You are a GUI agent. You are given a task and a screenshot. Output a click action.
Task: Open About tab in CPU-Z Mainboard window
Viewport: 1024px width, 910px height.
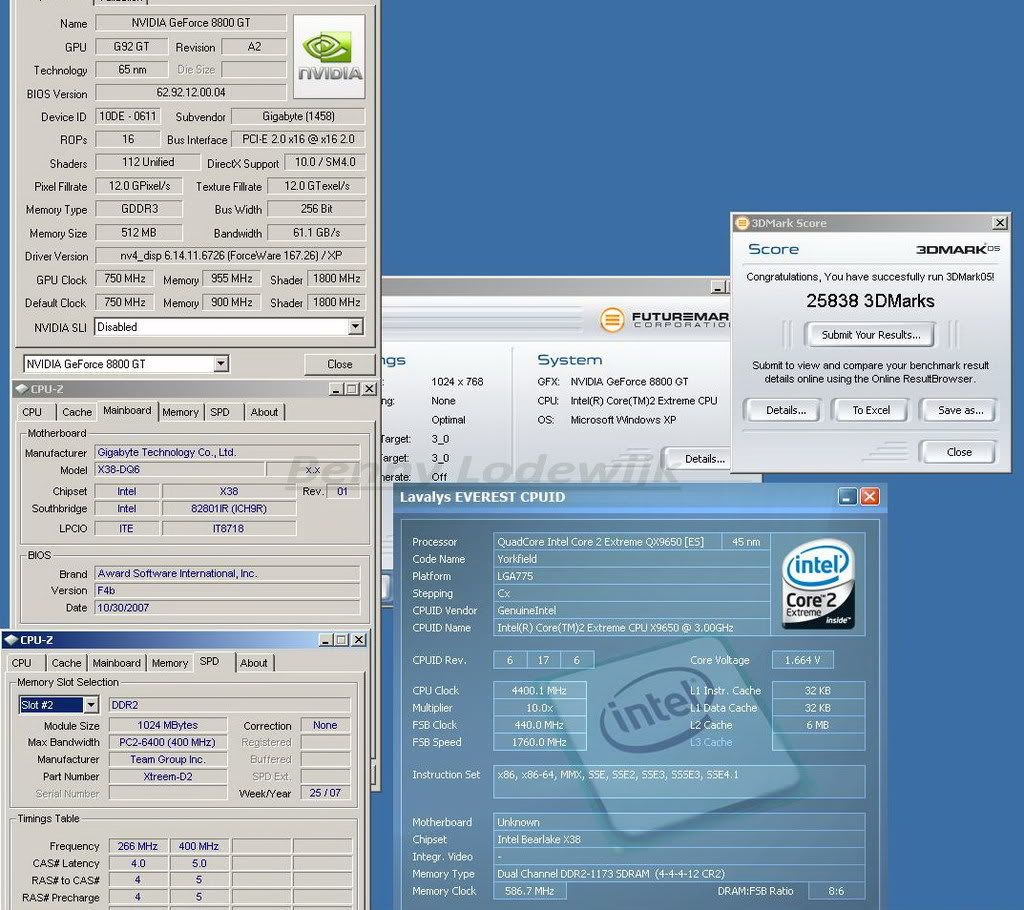[x=264, y=412]
